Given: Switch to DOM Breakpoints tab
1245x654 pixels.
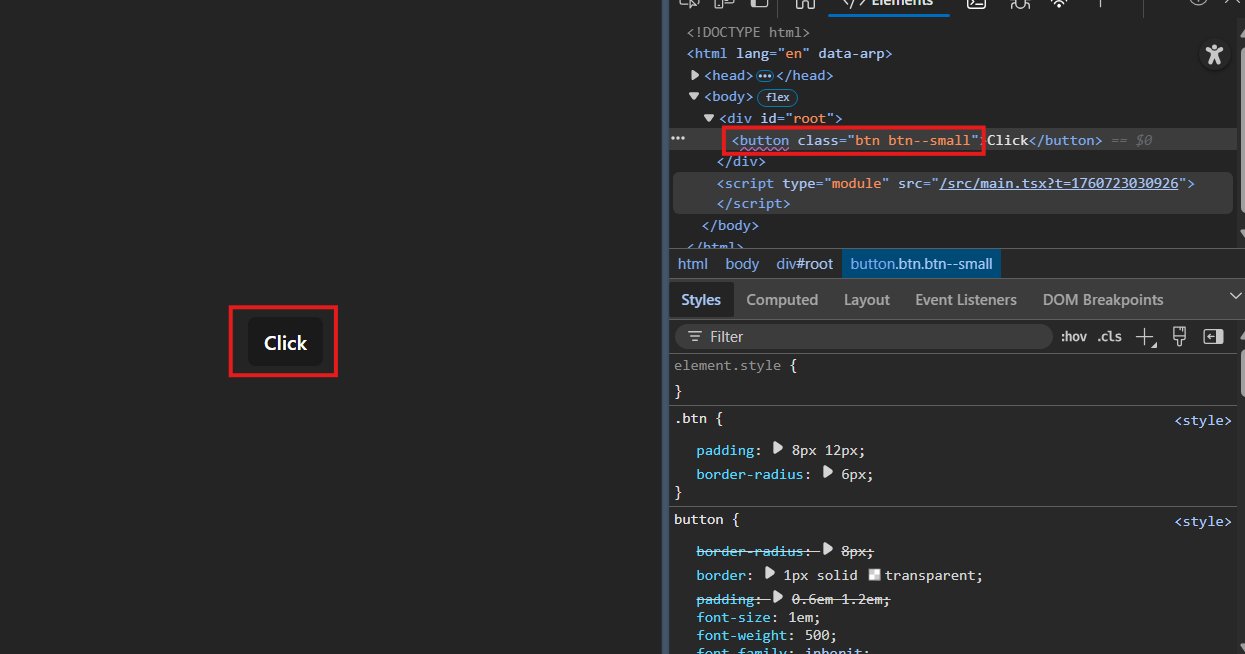Looking at the screenshot, I should 1103,300.
